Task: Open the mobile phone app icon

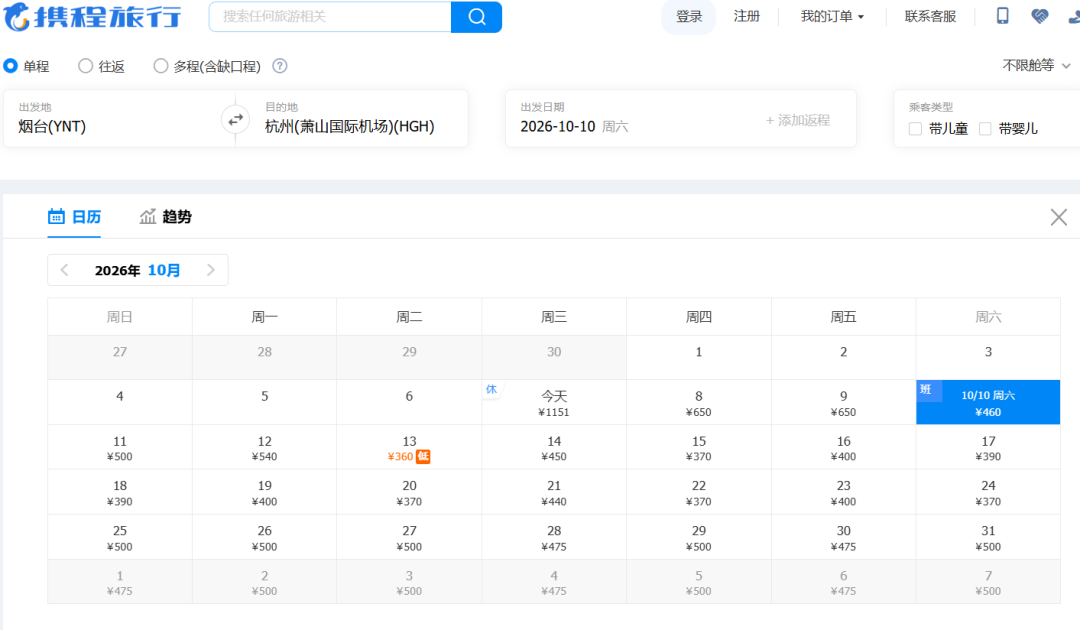Action: 1003,16
